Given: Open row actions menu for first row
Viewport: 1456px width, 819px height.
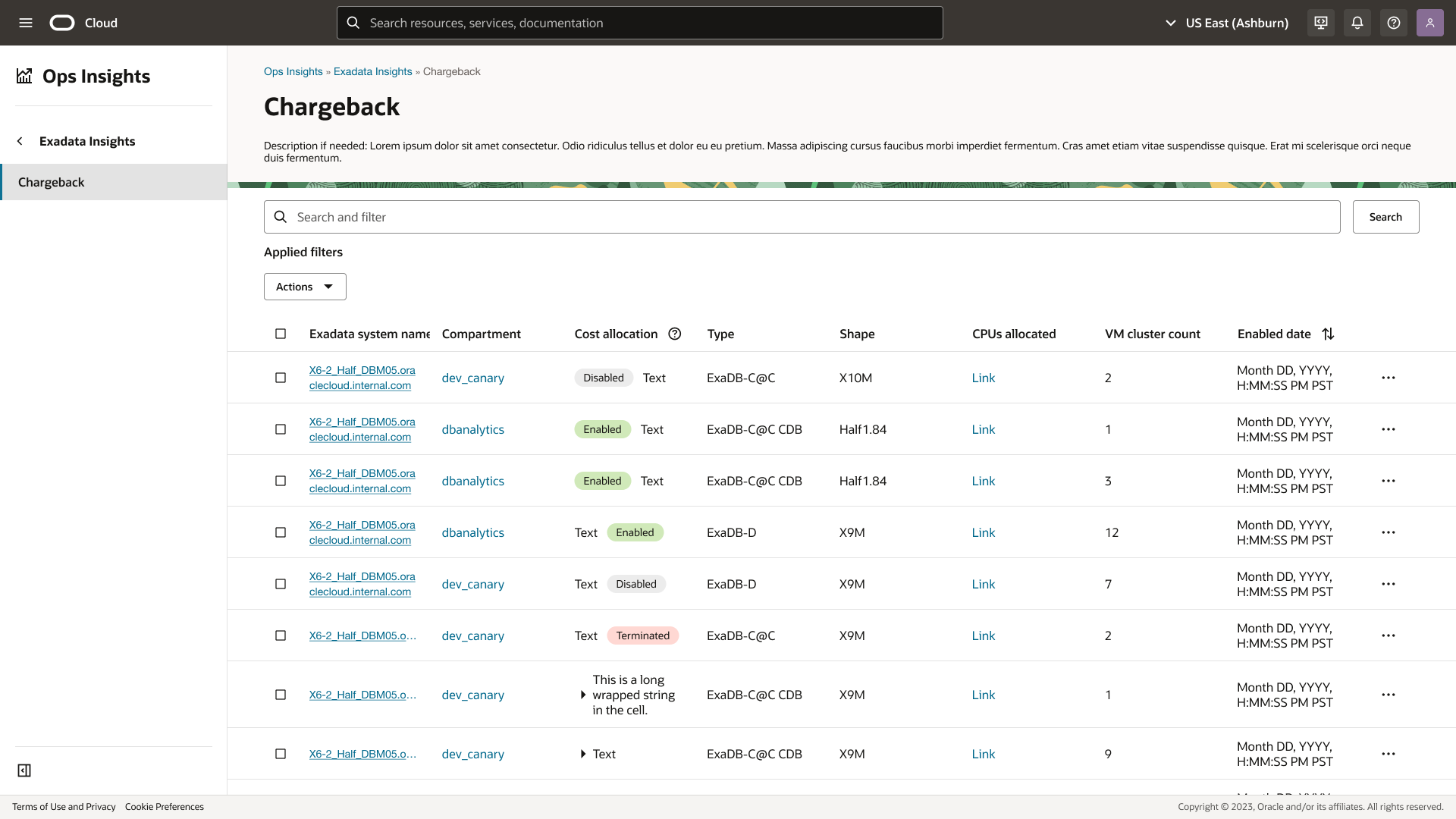Looking at the screenshot, I should [x=1389, y=378].
